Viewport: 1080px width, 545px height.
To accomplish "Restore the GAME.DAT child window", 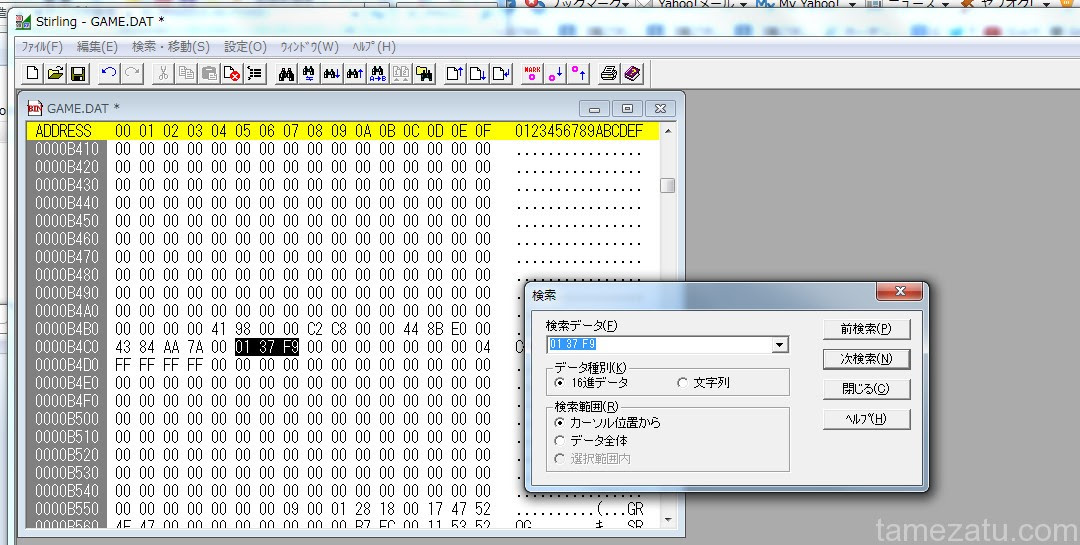I will [x=627, y=108].
